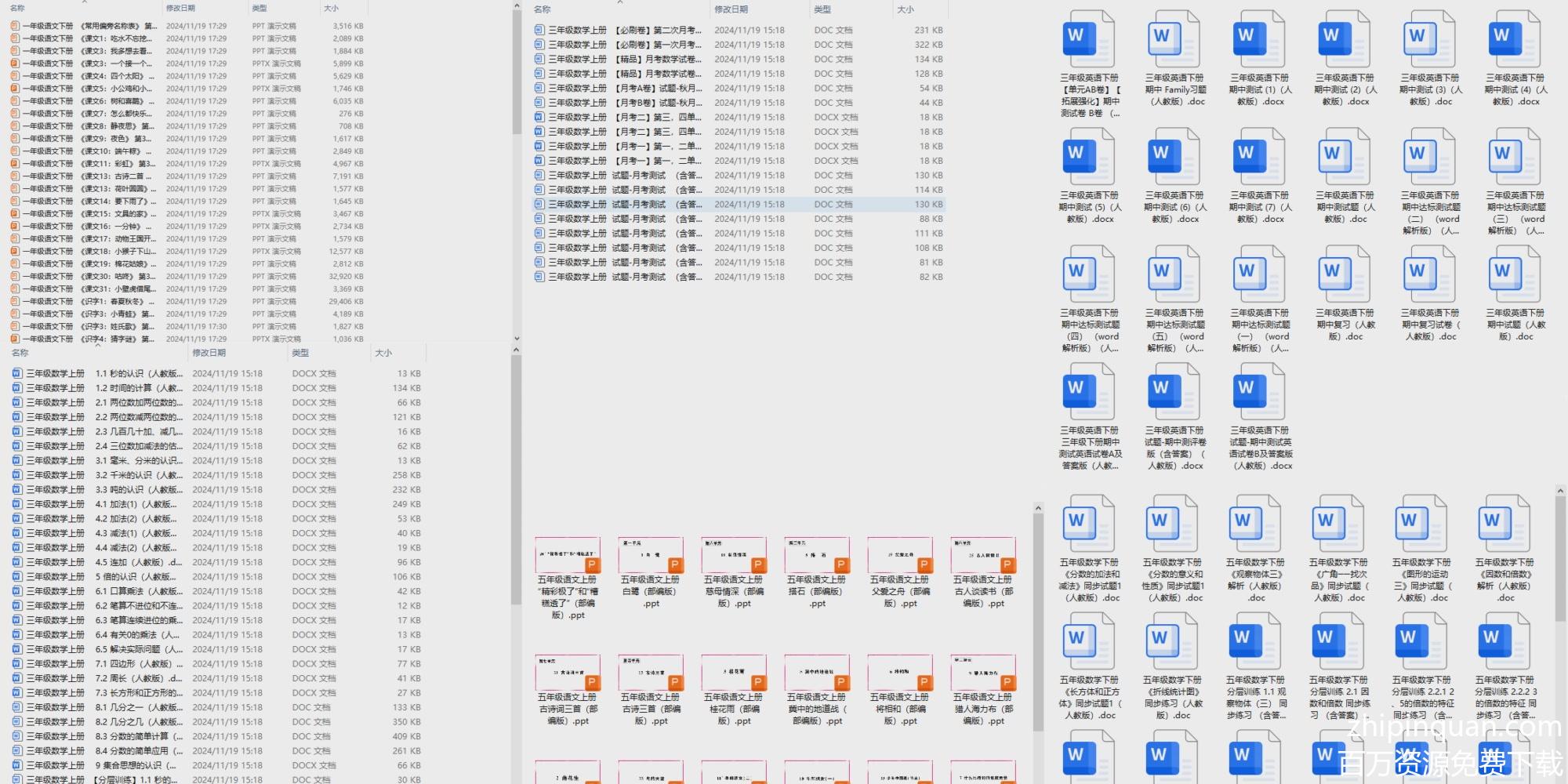1568x784 pixels.
Task: Click the scroll down arrow of top-left list
Action: click(x=516, y=339)
